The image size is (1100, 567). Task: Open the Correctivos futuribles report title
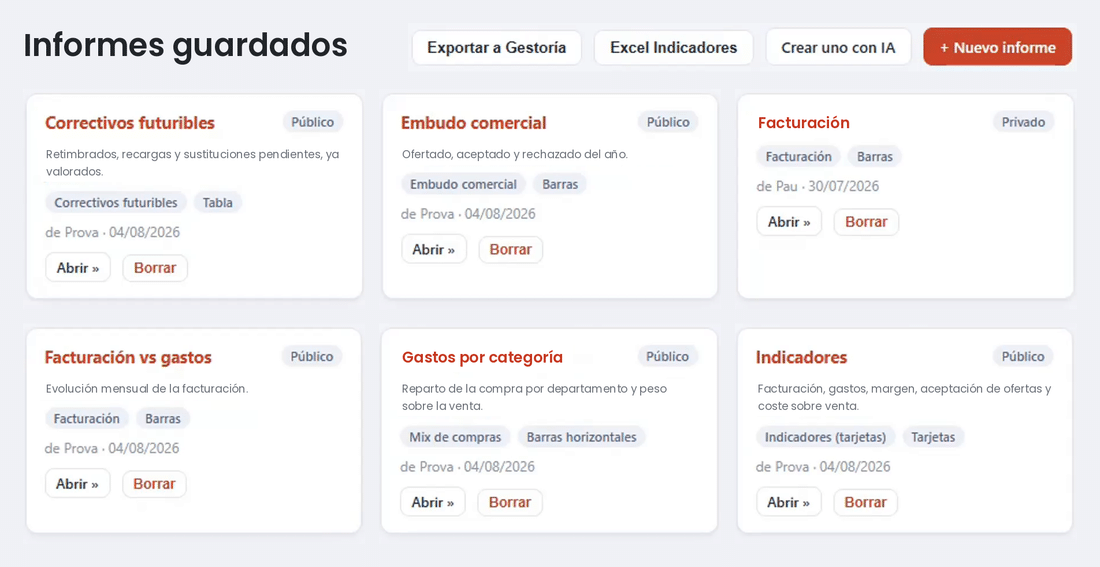tap(130, 123)
